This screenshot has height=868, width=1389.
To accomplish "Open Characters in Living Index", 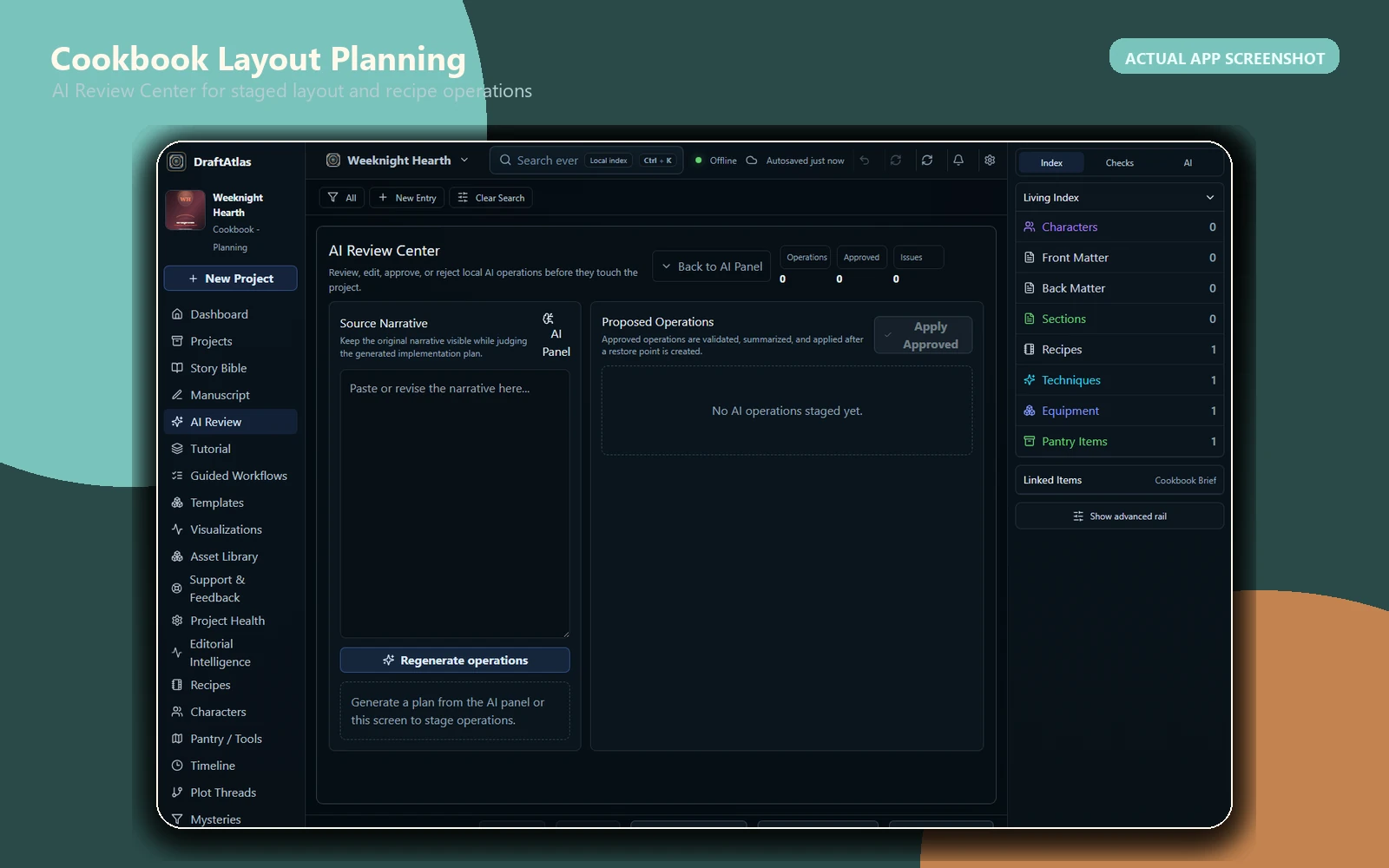I will [1120, 227].
